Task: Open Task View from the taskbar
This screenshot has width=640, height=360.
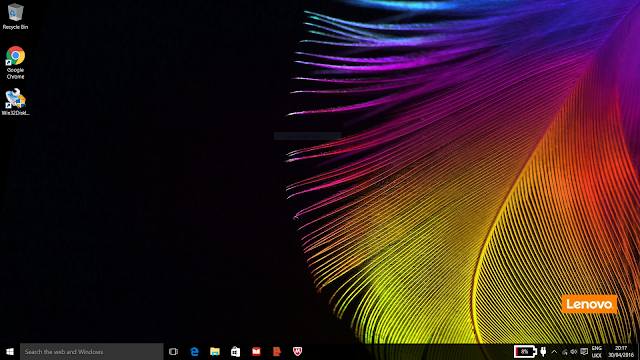Action: pyautogui.click(x=173, y=351)
